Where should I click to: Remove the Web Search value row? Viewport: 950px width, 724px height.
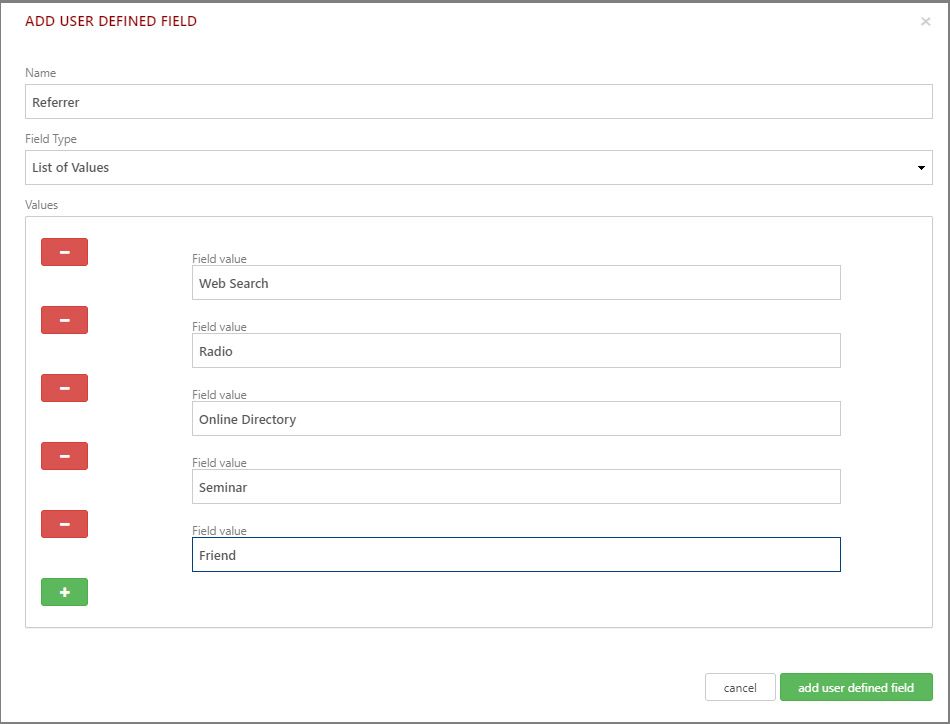(x=64, y=252)
